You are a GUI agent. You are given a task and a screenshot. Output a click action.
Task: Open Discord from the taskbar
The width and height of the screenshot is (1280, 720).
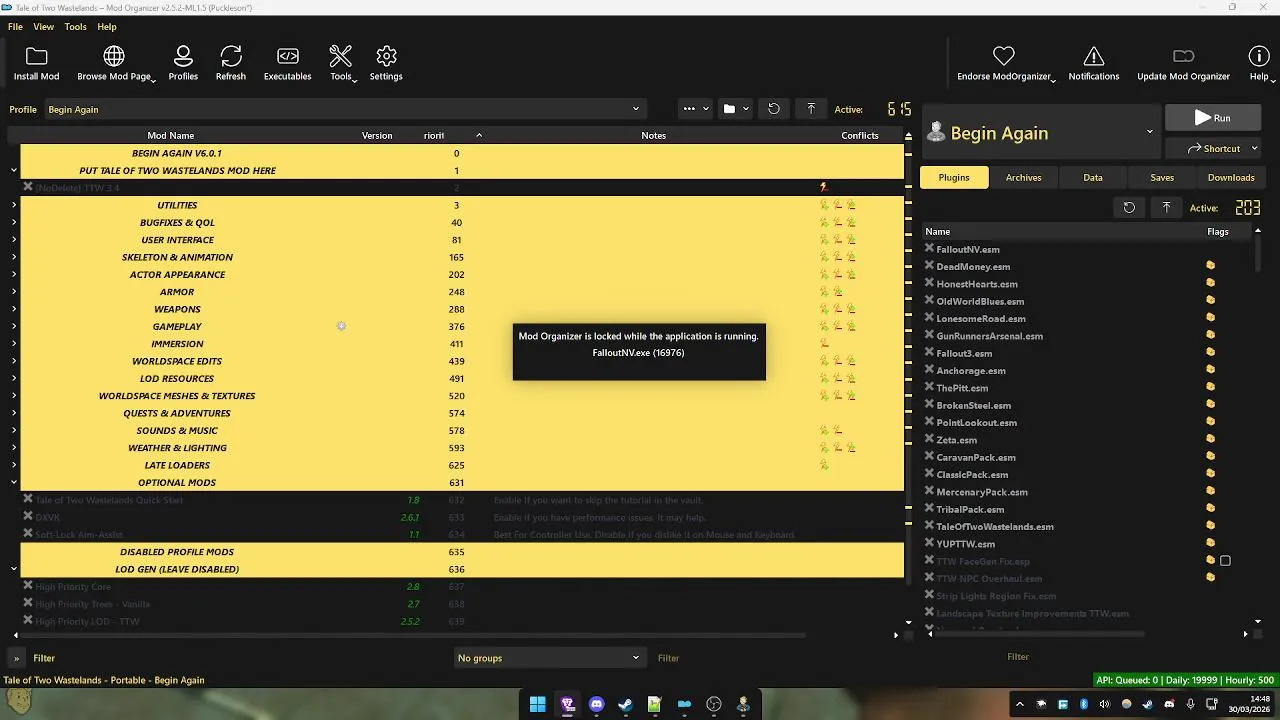coord(597,705)
